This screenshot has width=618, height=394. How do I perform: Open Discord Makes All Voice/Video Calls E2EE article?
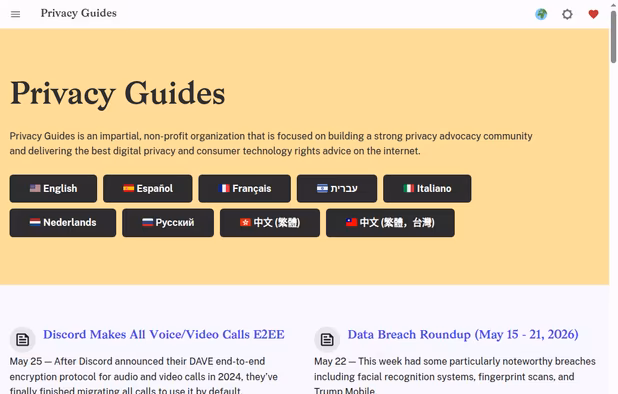(164, 335)
